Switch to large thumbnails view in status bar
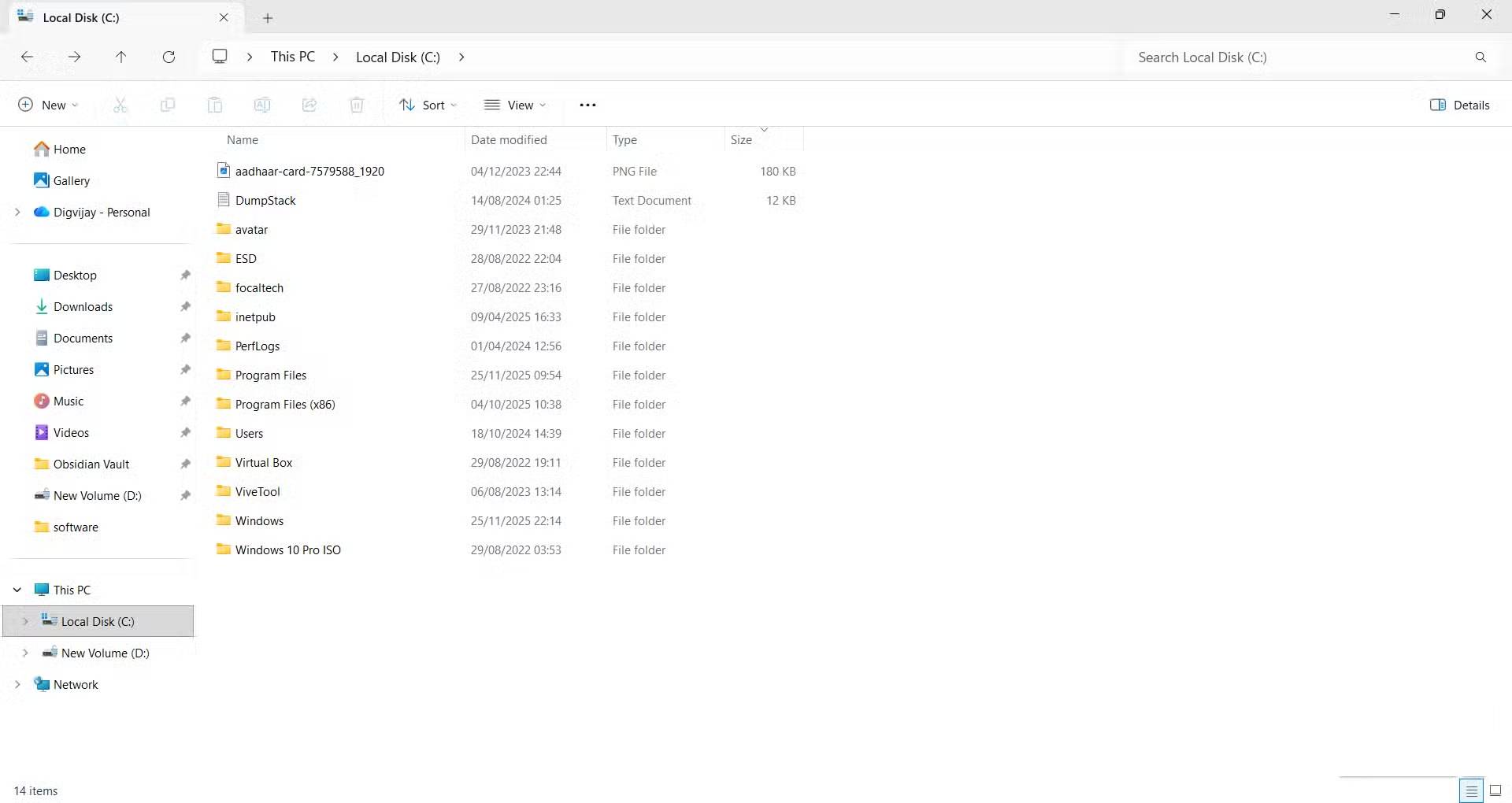Viewport: 1512px width, 803px height. [1495, 790]
